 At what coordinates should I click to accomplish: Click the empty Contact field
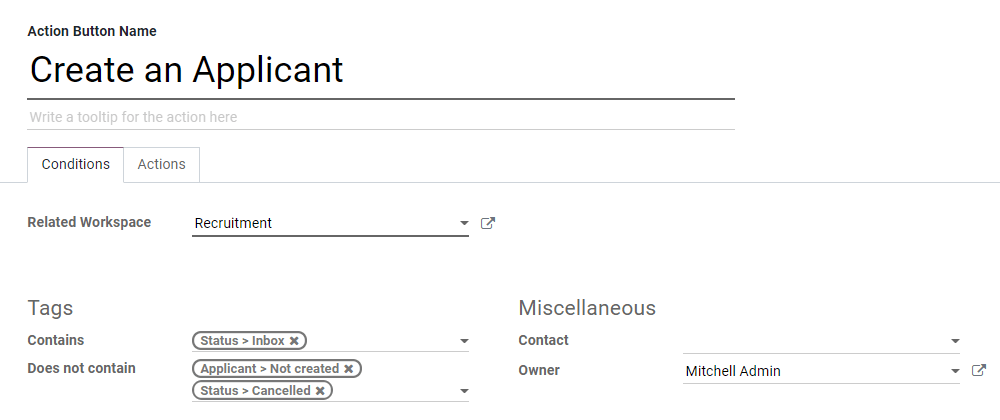810,341
